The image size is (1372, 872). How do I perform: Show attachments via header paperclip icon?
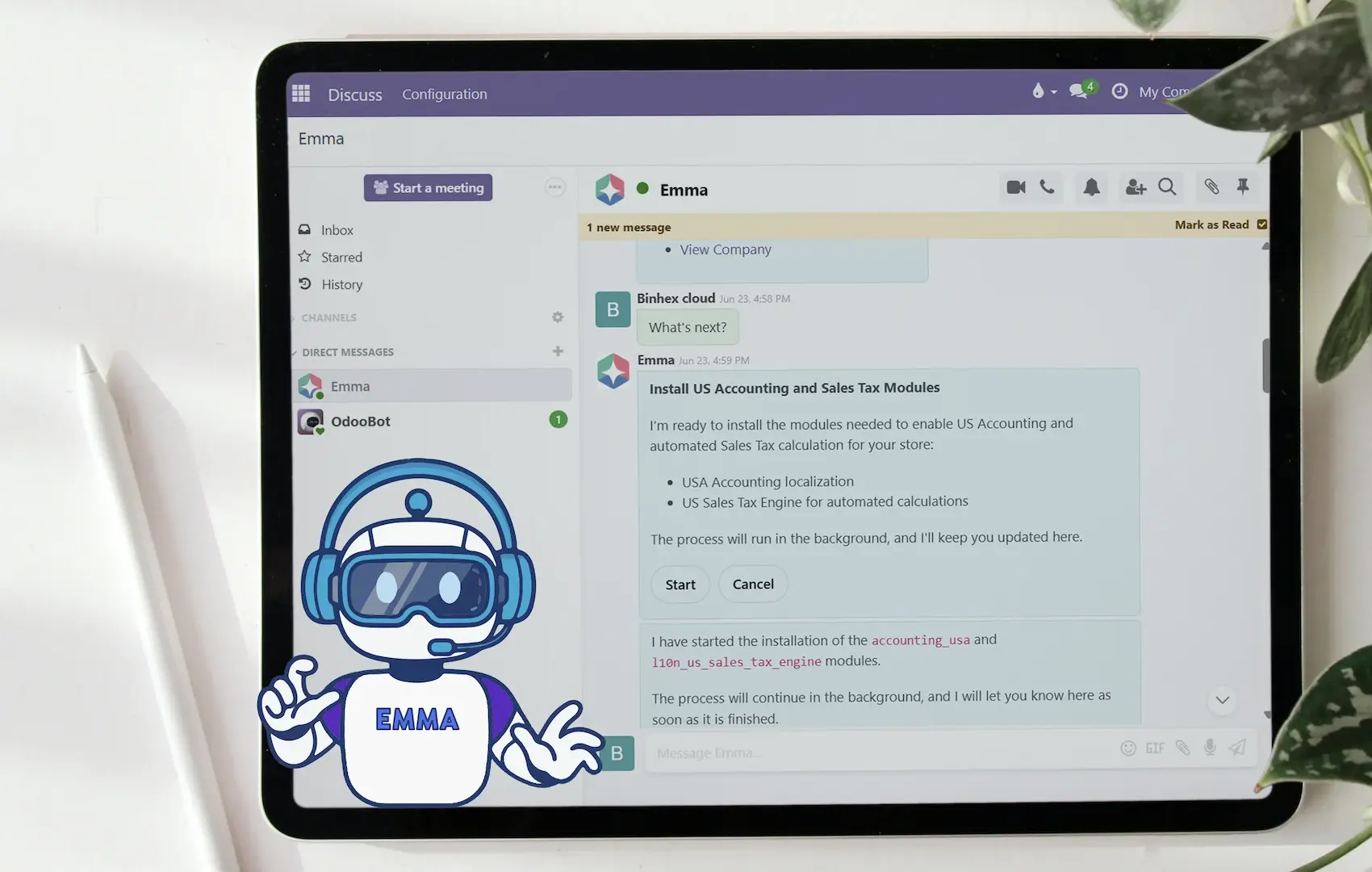pos(1211,187)
